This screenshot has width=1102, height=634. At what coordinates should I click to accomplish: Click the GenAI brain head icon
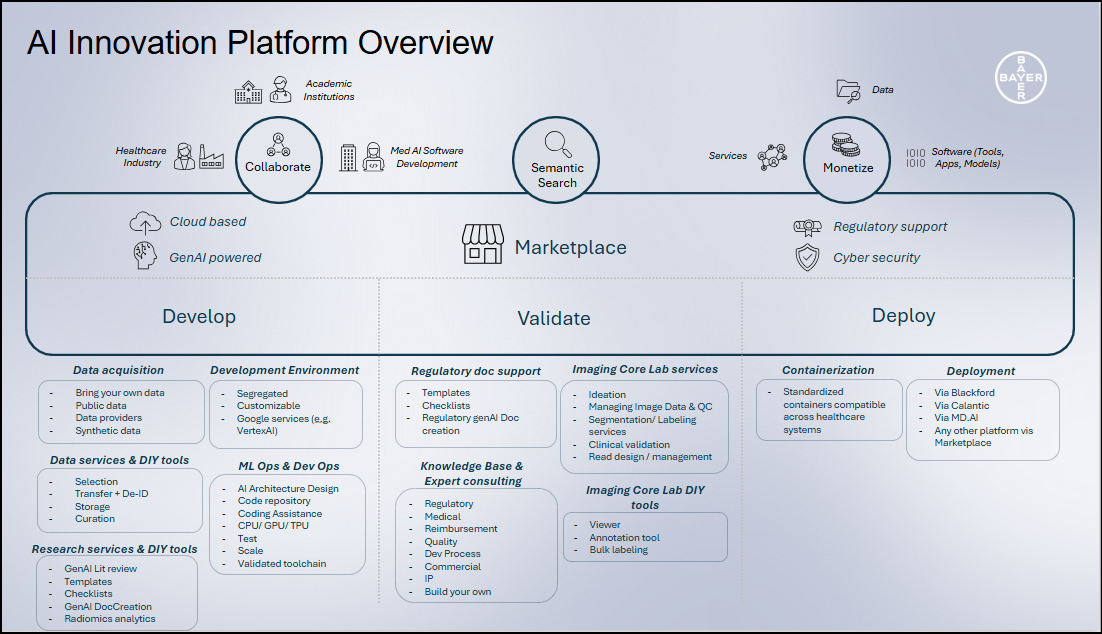click(x=146, y=256)
